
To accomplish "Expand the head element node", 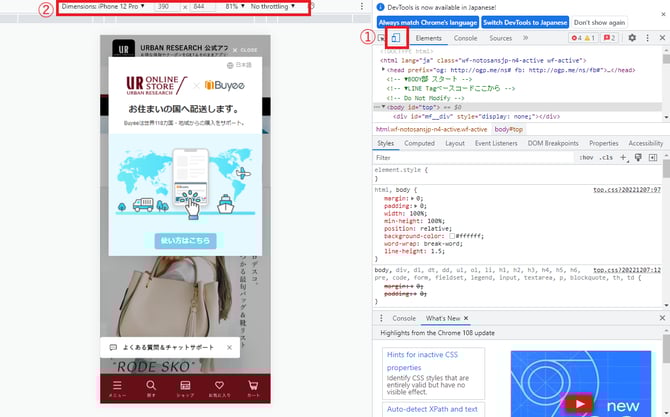I will coord(383,69).
